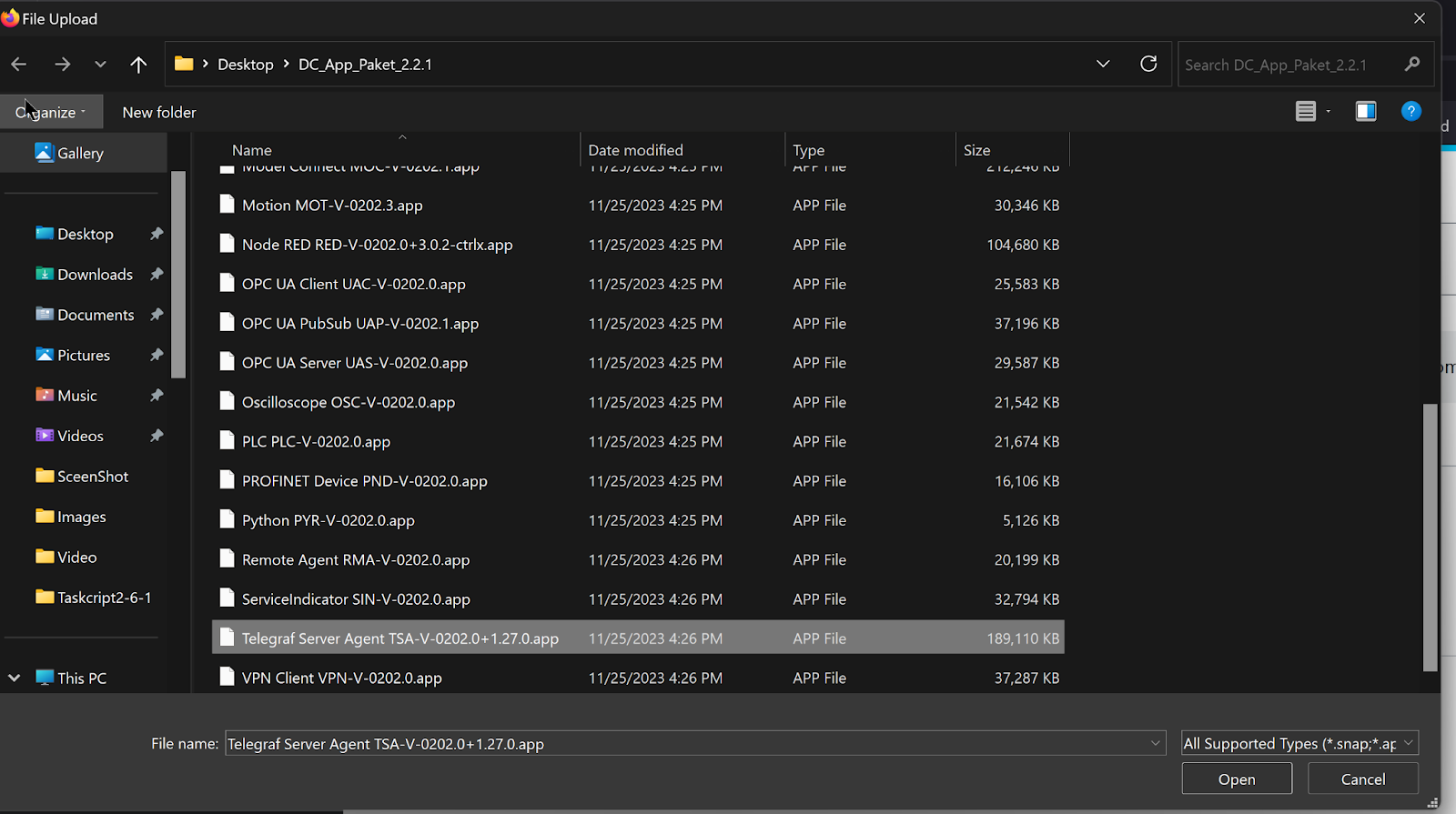Open the view options dropdown arrow
Screen dimensions: 1456x814
1329,111
